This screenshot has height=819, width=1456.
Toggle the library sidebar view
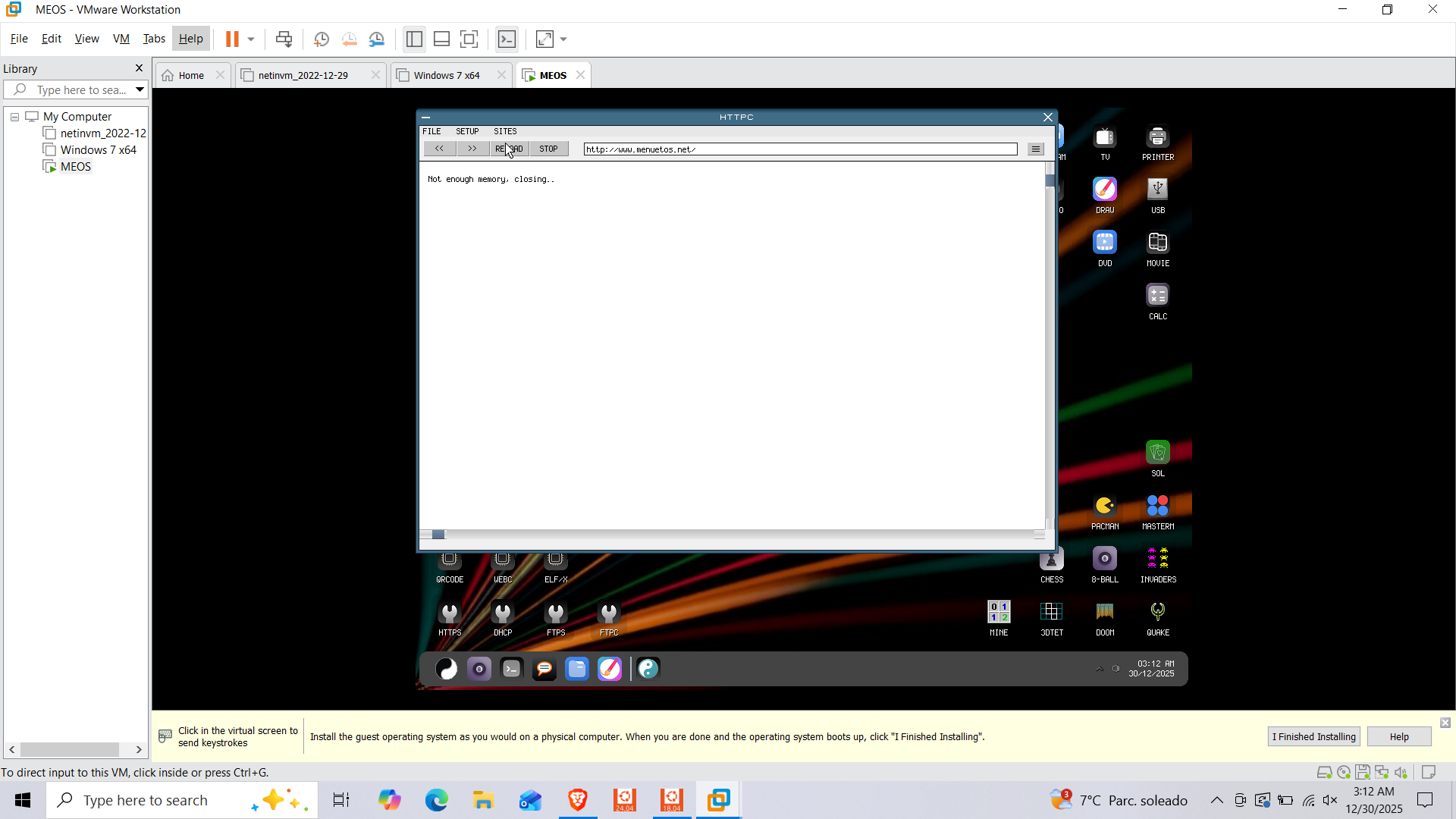414,39
